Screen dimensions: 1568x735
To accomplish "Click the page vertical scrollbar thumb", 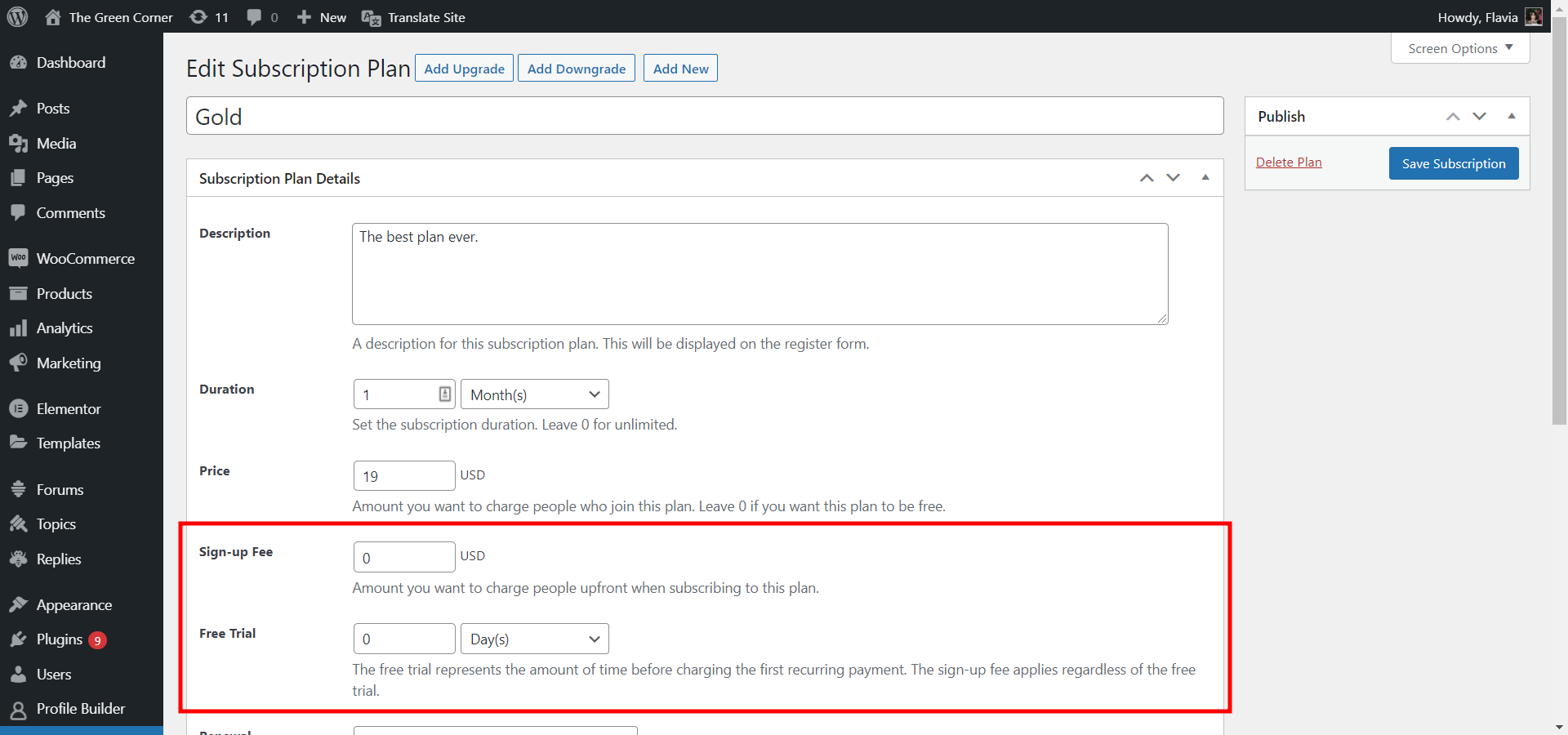I will pos(1559,220).
